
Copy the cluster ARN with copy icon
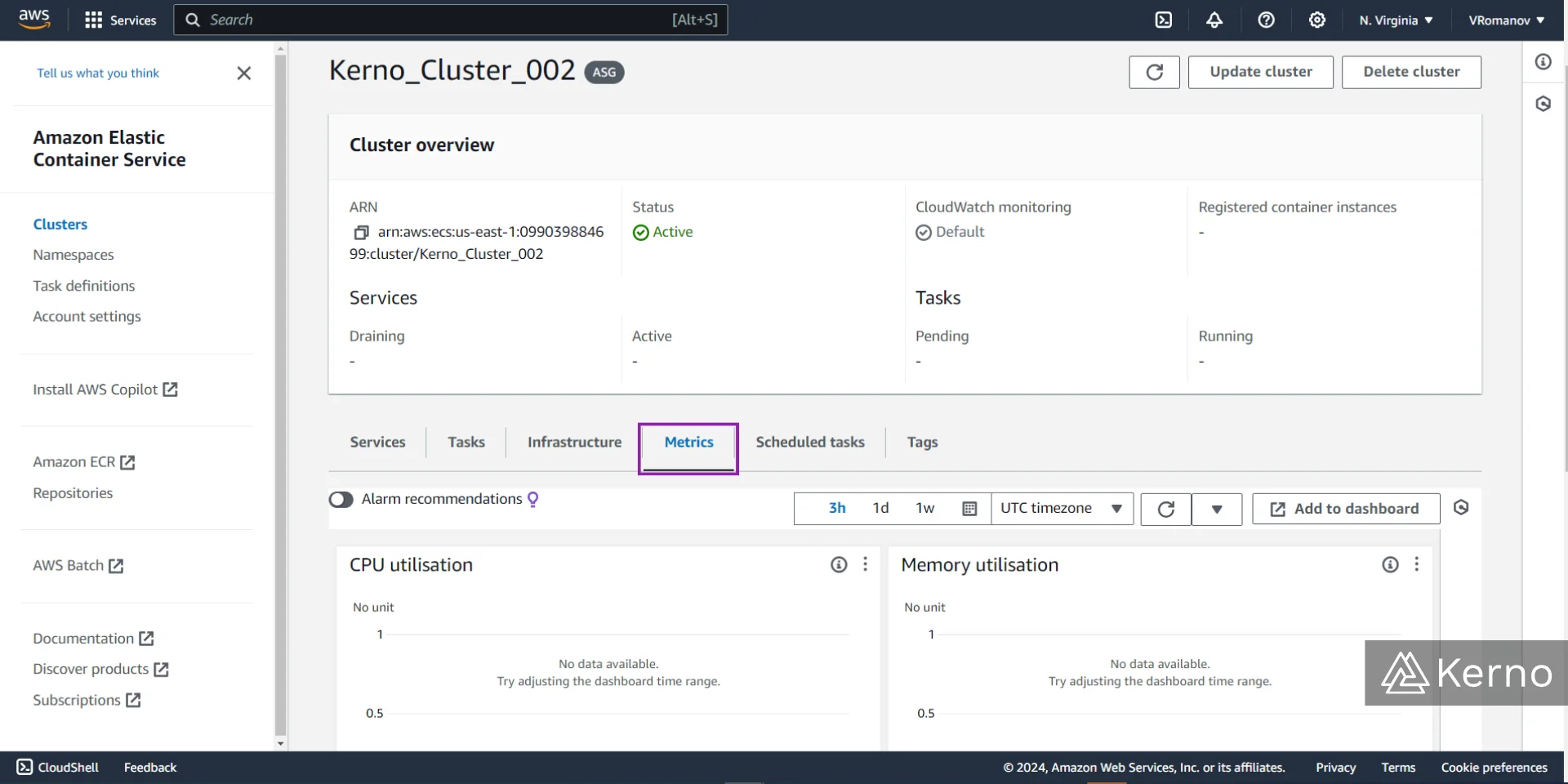[x=361, y=233]
